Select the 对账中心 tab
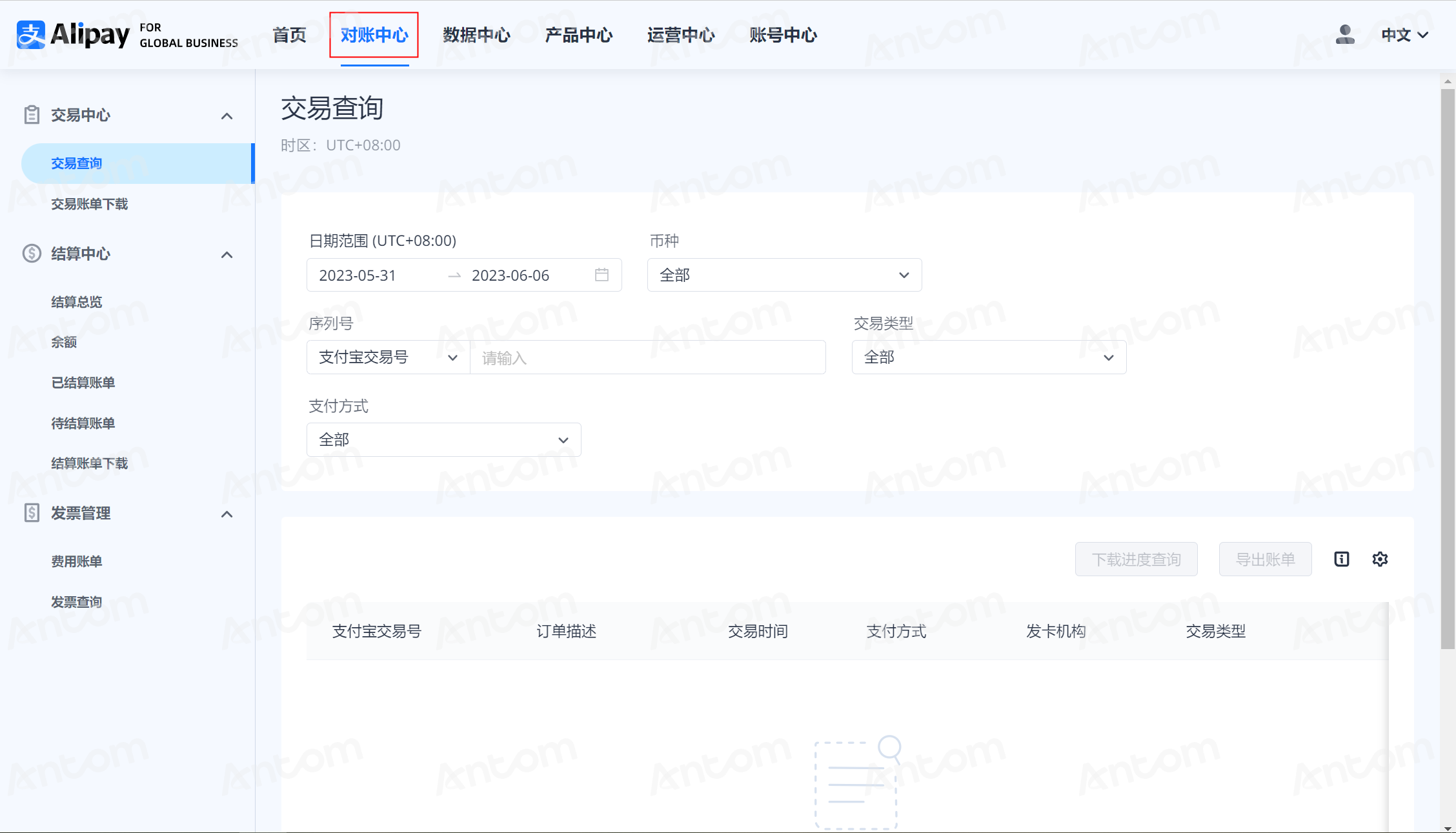The image size is (1456, 833). (374, 35)
